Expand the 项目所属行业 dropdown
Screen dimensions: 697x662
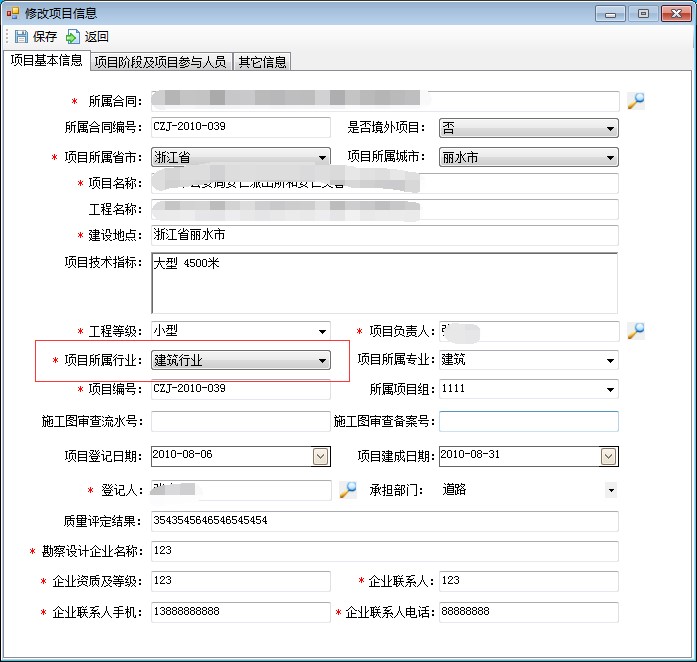point(322,361)
